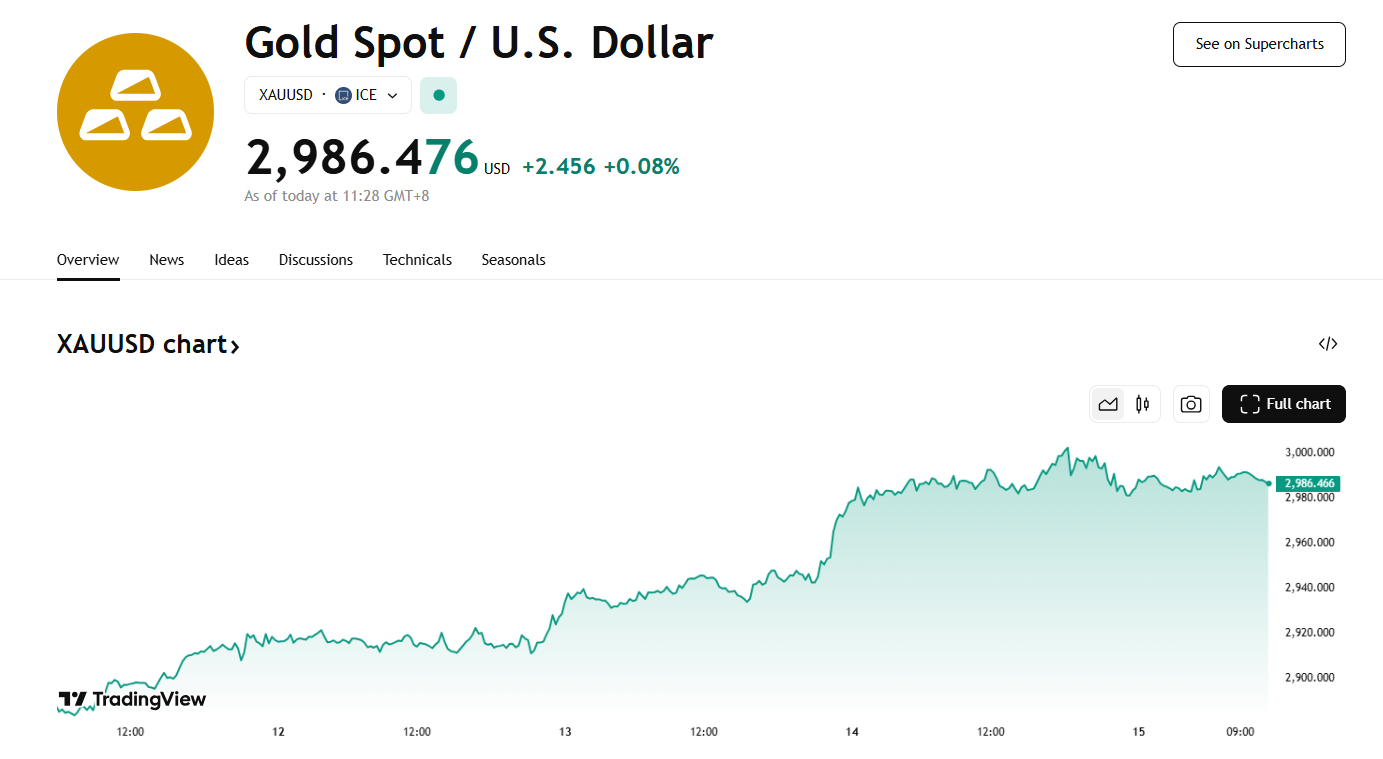Click the 2,986.466 current price label
The width and height of the screenshot is (1383, 759).
[1309, 483]
